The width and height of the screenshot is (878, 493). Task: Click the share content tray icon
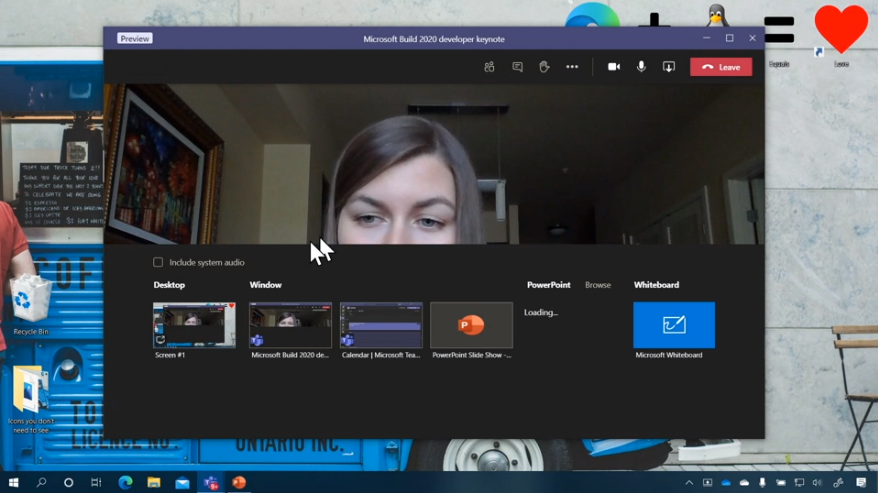point(669,67)
